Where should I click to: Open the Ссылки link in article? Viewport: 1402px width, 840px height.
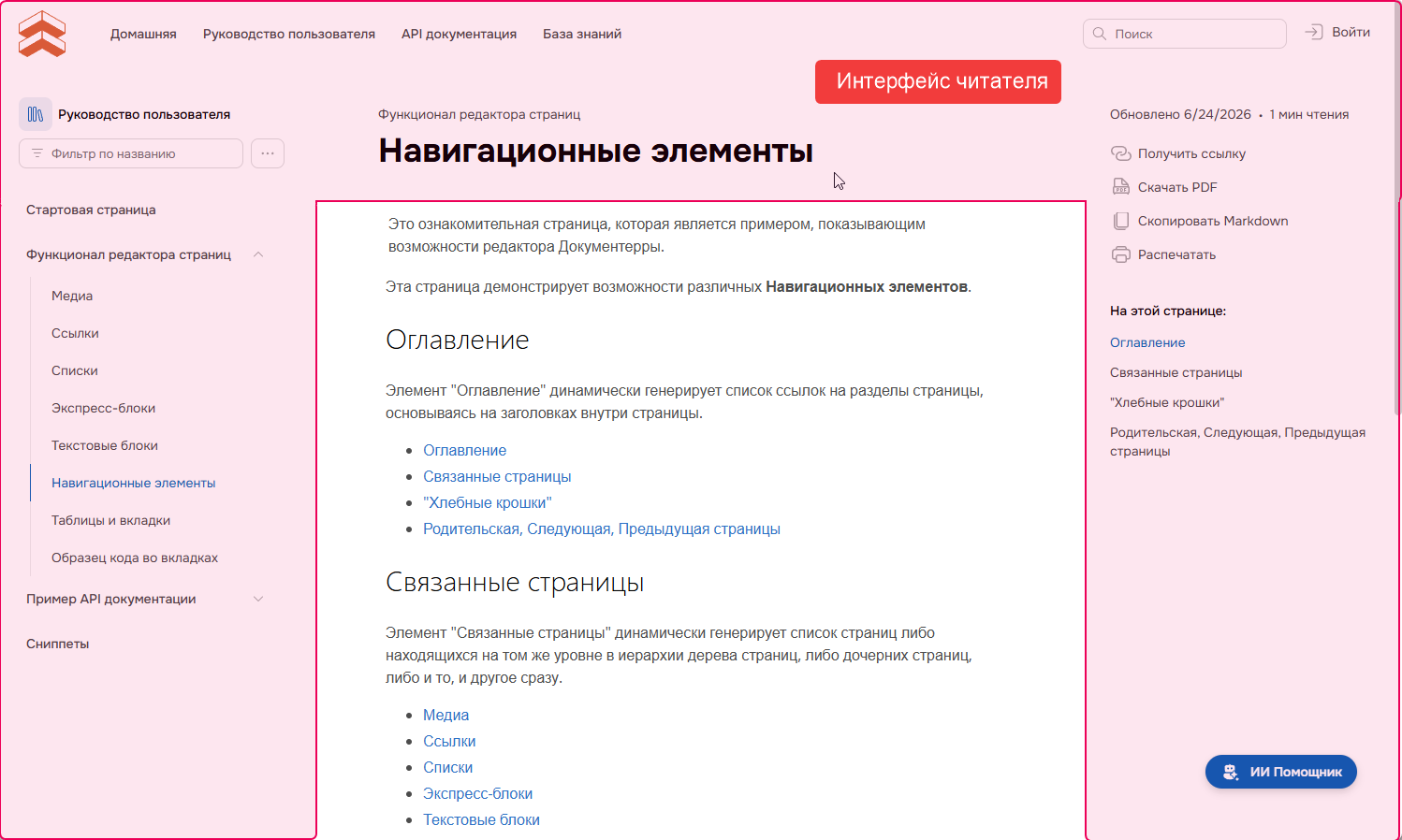(449, 741)
